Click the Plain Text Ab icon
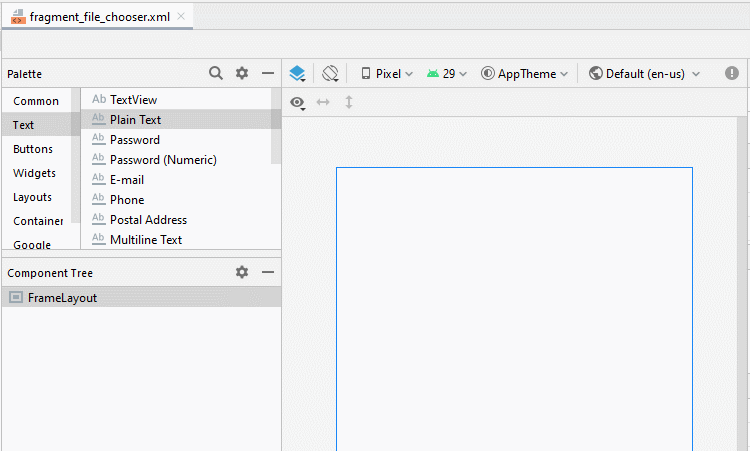 pos(99,119)
